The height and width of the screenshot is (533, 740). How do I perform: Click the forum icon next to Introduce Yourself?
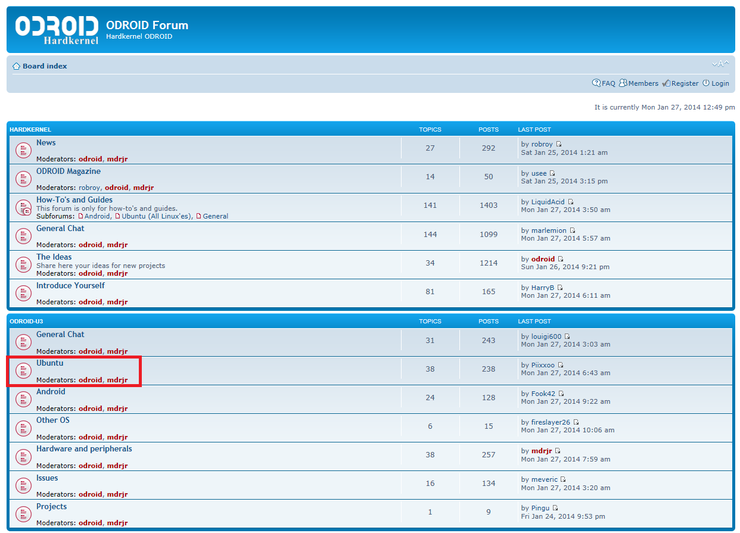[x=23, y=293]
